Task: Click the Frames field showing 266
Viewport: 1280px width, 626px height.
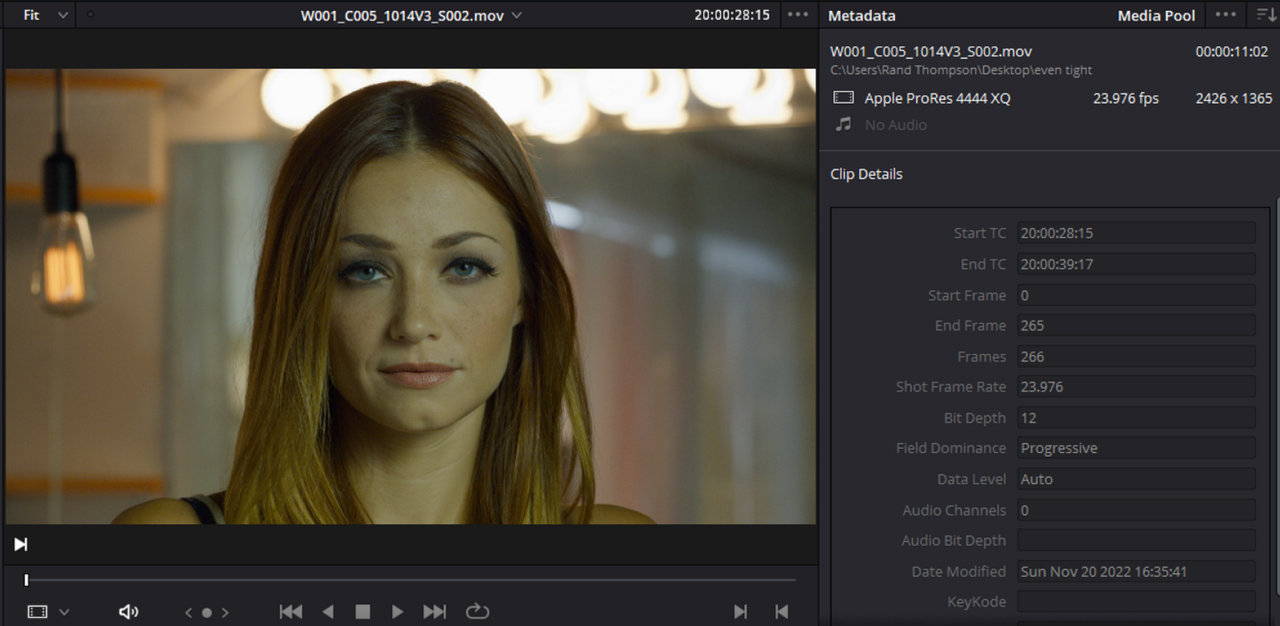Action: click(x=1136, y=356)
